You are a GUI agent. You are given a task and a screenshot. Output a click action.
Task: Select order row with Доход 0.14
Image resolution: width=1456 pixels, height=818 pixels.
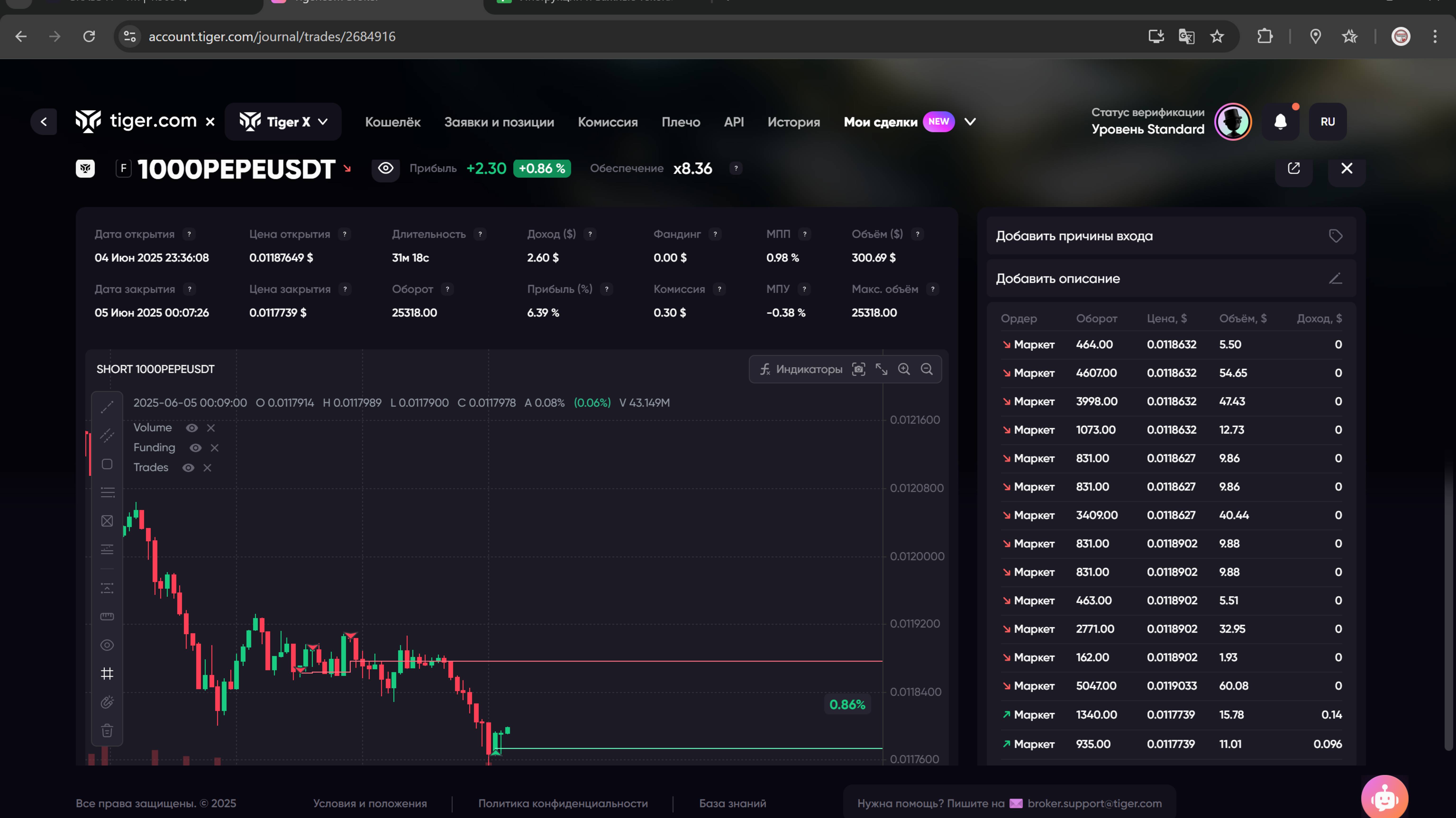pyautogui.click(x=1171, y=715)
